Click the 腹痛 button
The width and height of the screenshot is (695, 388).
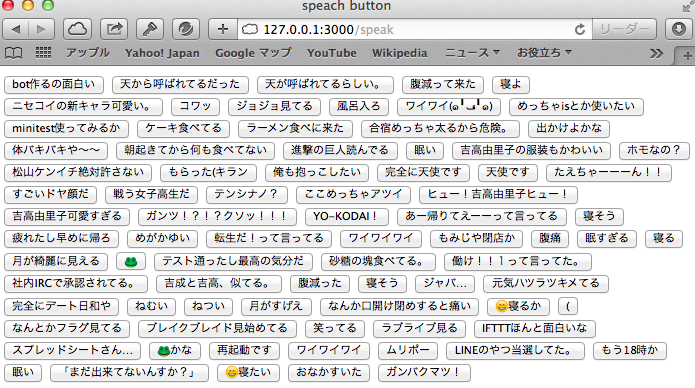pos(550,239)
